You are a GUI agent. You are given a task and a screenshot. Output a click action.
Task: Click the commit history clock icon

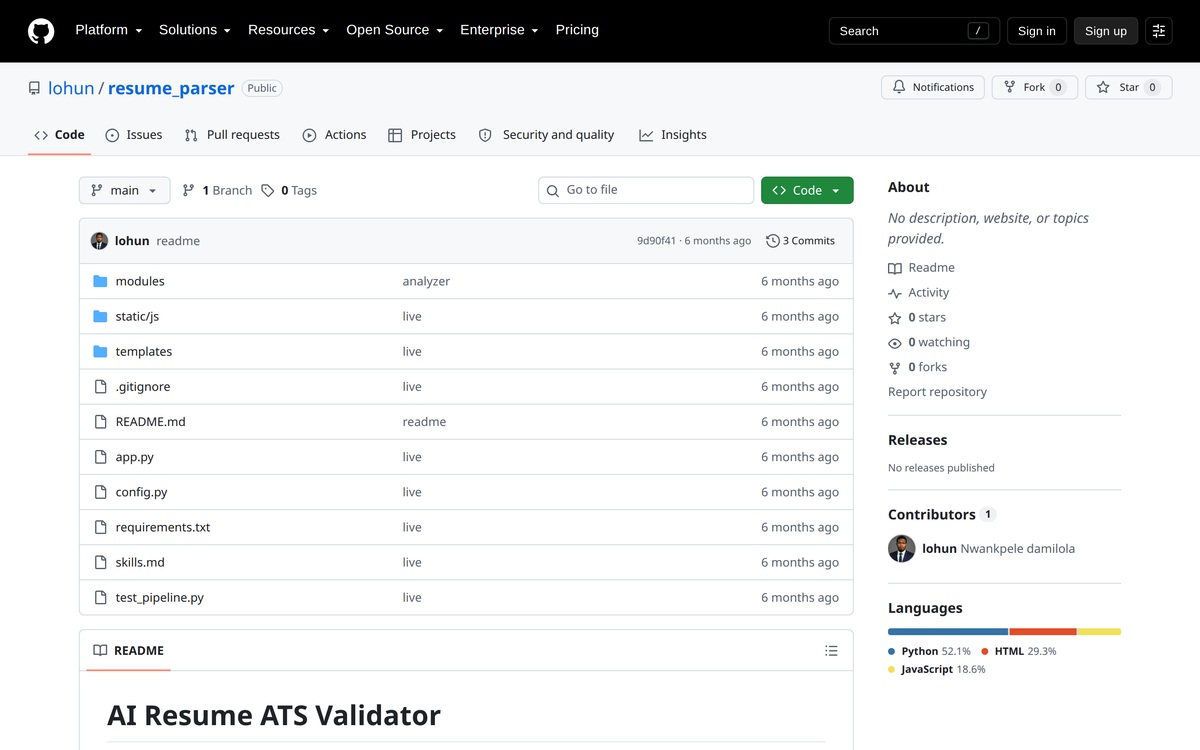pos(773,241)
